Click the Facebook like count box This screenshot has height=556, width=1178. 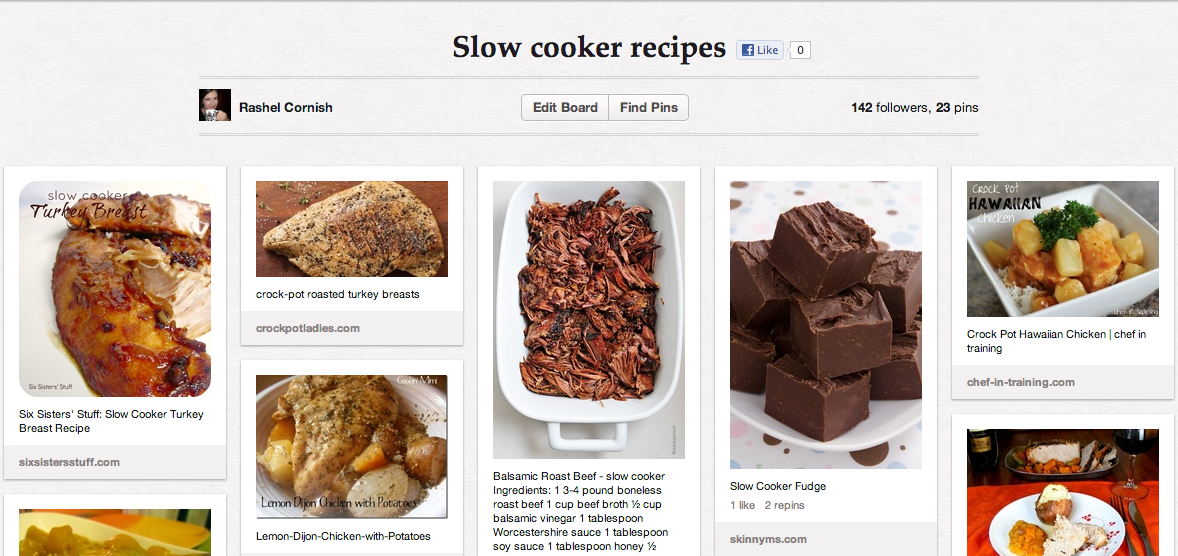[x=800, y=50]
